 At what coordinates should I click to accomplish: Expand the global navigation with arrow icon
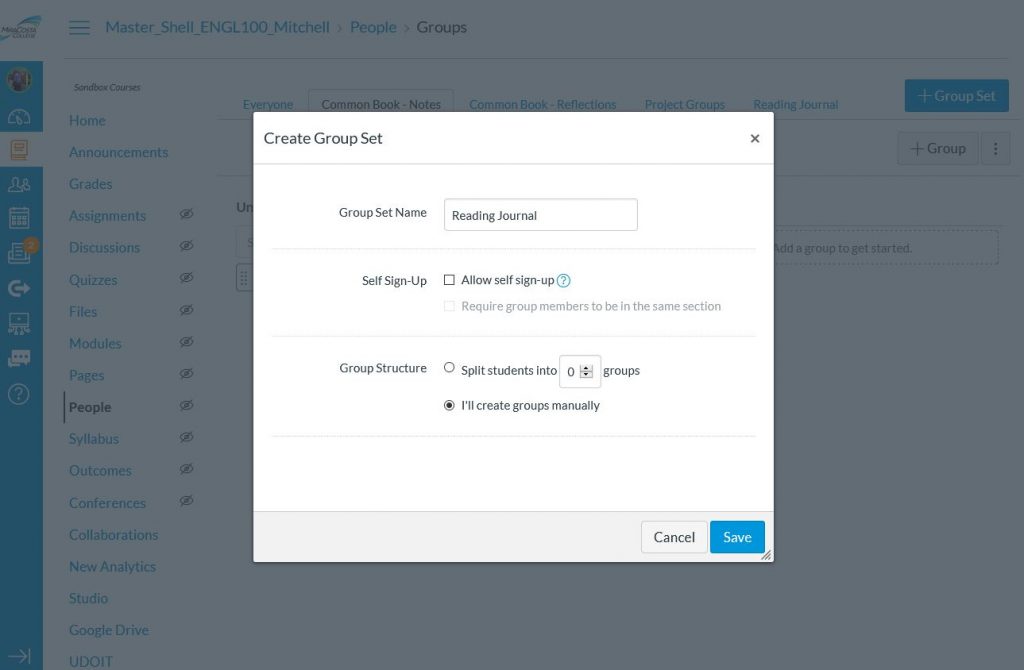tap(19, 656)
